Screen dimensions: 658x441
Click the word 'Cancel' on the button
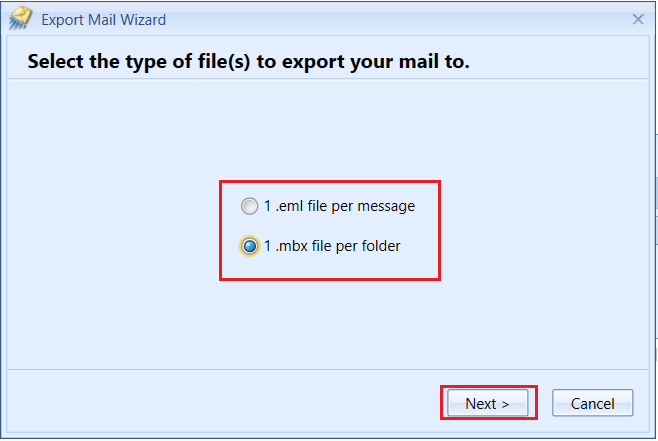pos(593,404)
